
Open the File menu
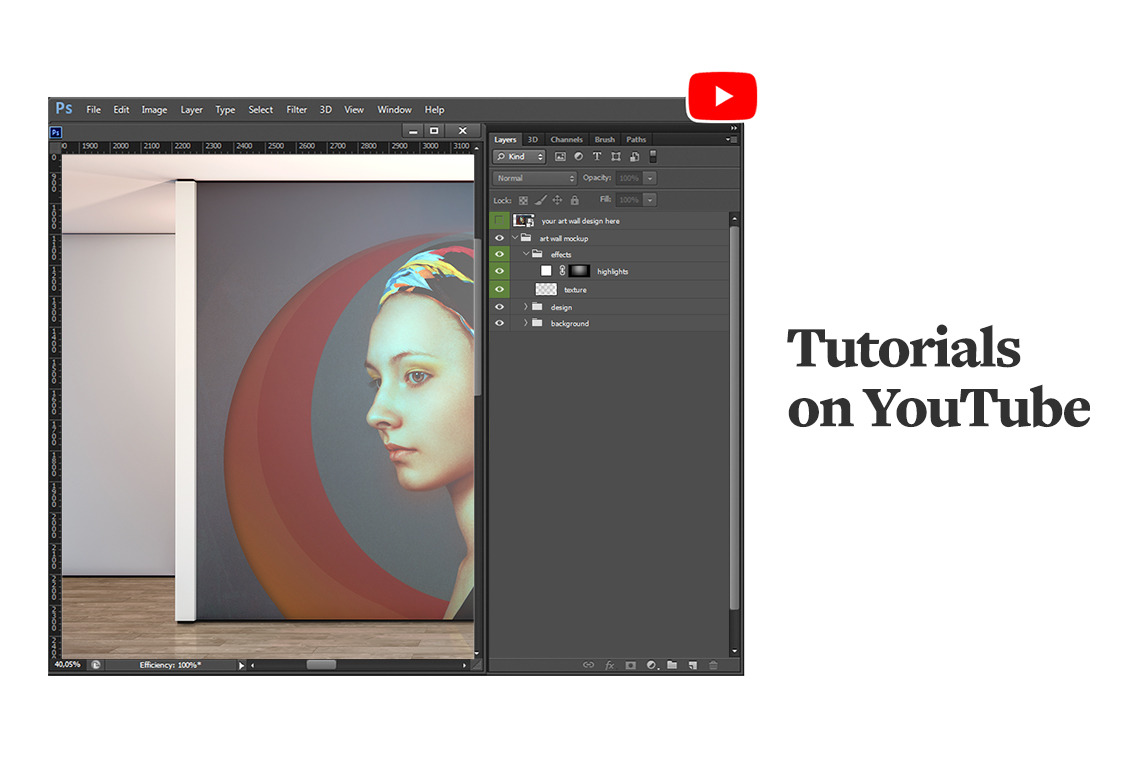pos(94,110)
